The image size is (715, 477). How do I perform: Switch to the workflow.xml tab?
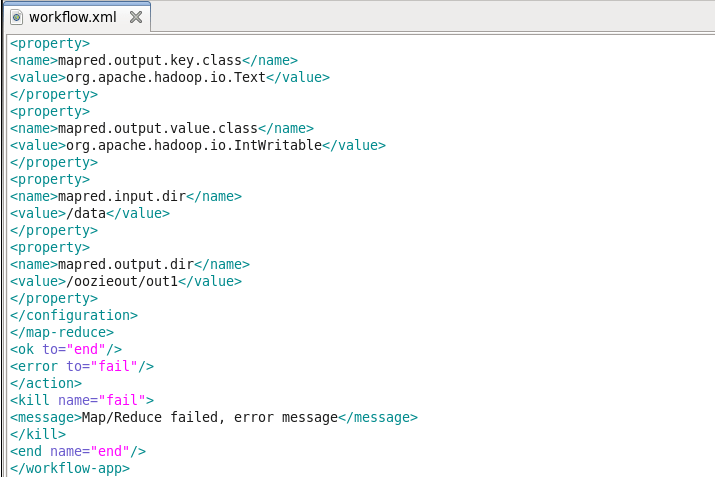[x=72, y=17]
